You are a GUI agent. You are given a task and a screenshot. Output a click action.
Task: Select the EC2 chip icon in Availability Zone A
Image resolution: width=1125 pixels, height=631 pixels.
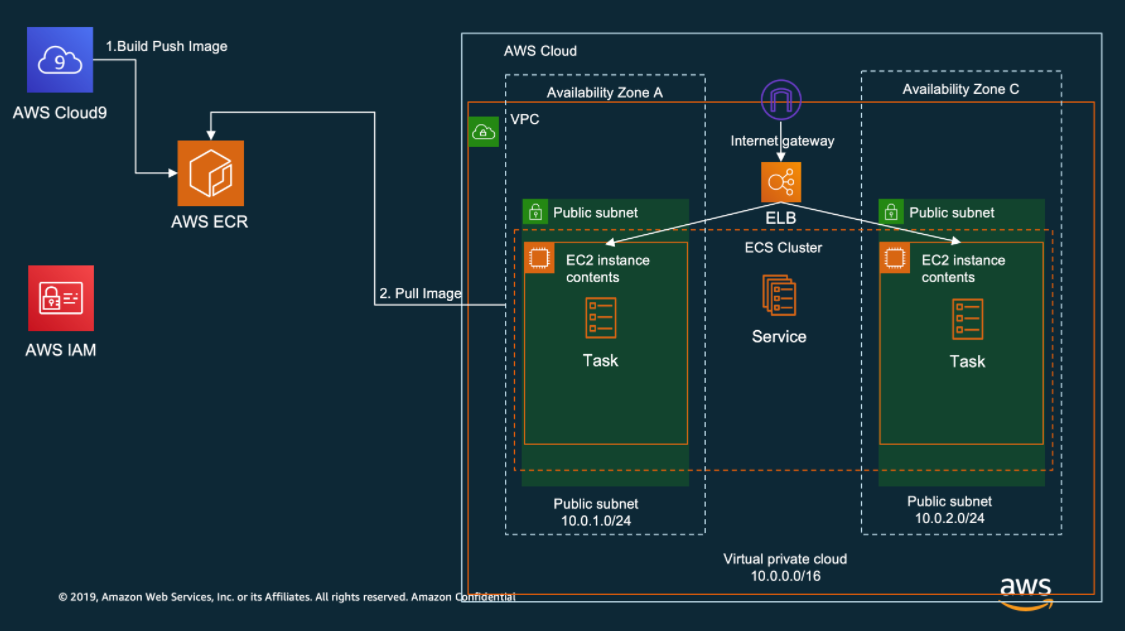(x=540, y=258)
